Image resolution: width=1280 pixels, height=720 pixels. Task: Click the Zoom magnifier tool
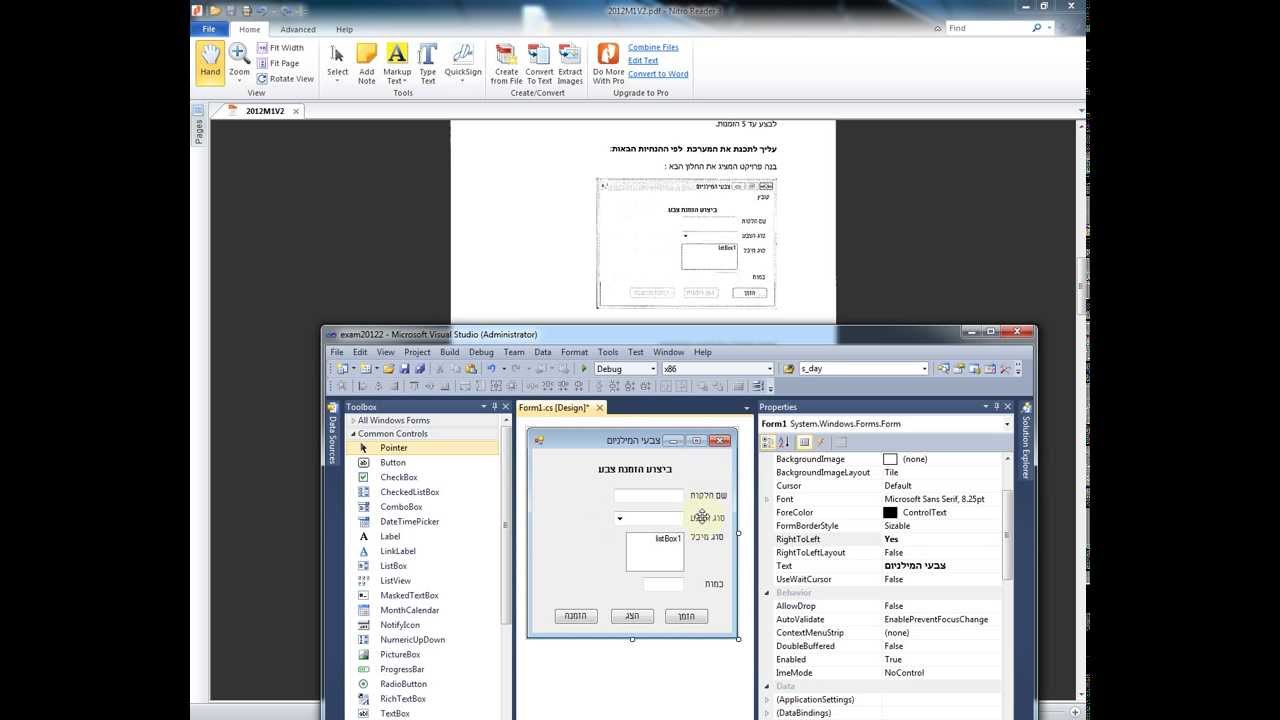[239, 62]
